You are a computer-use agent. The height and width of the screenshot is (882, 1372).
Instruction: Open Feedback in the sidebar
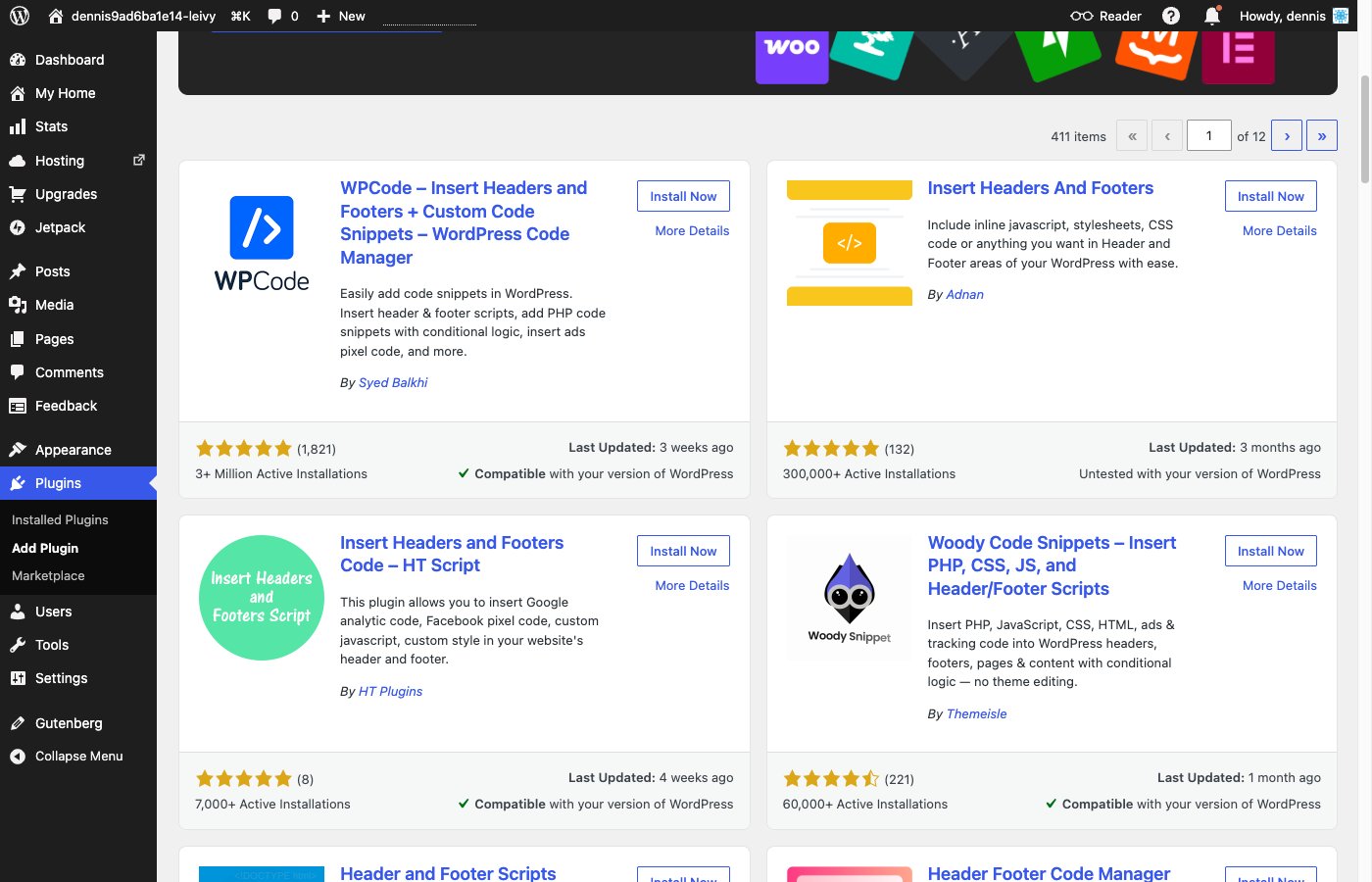[x=78, y=406]
